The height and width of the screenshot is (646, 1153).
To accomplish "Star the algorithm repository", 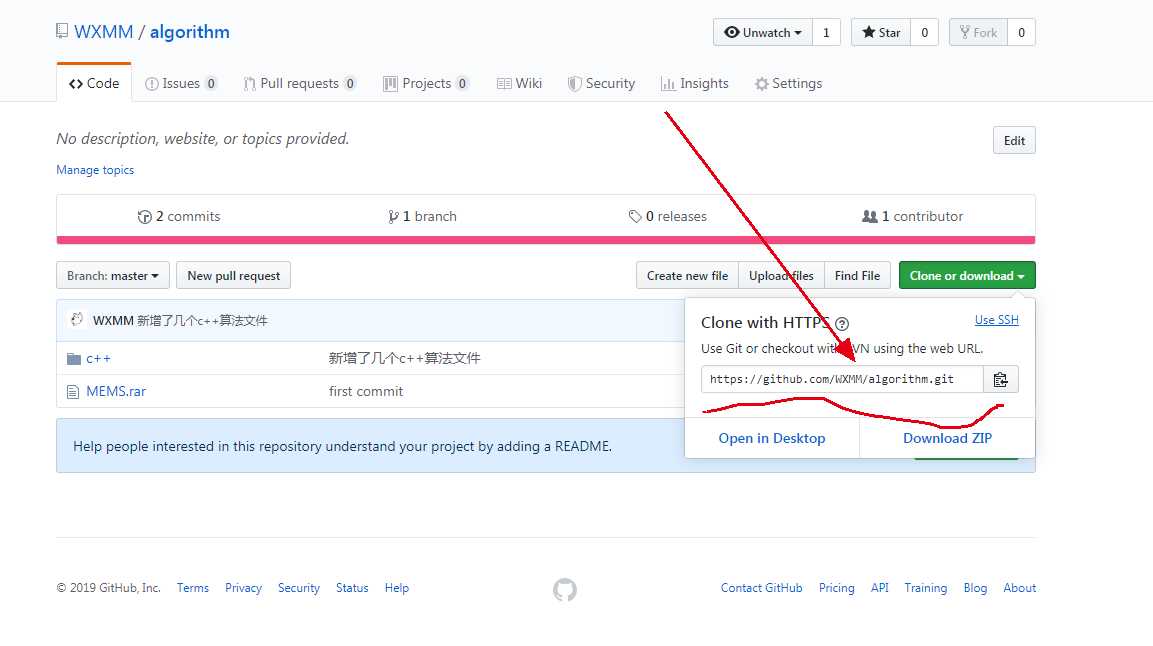I will point(881,32).
